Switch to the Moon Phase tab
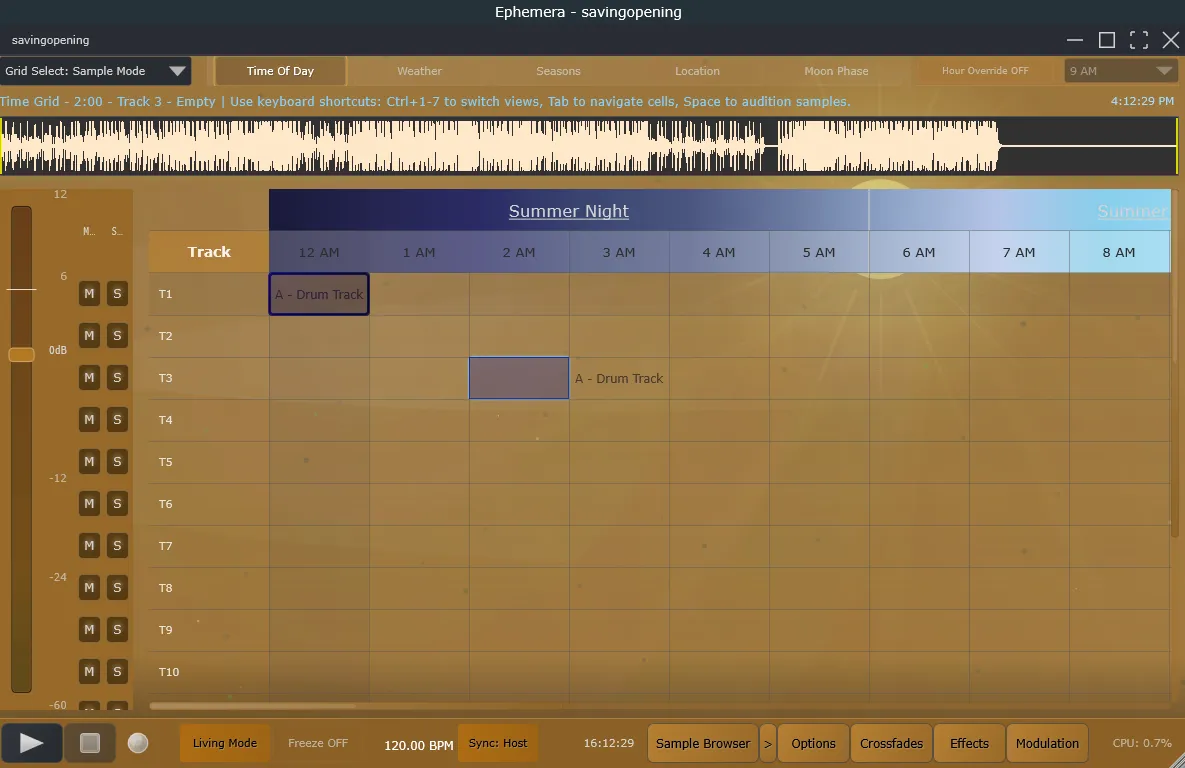 pyautogui.click(x=836, y=71)
